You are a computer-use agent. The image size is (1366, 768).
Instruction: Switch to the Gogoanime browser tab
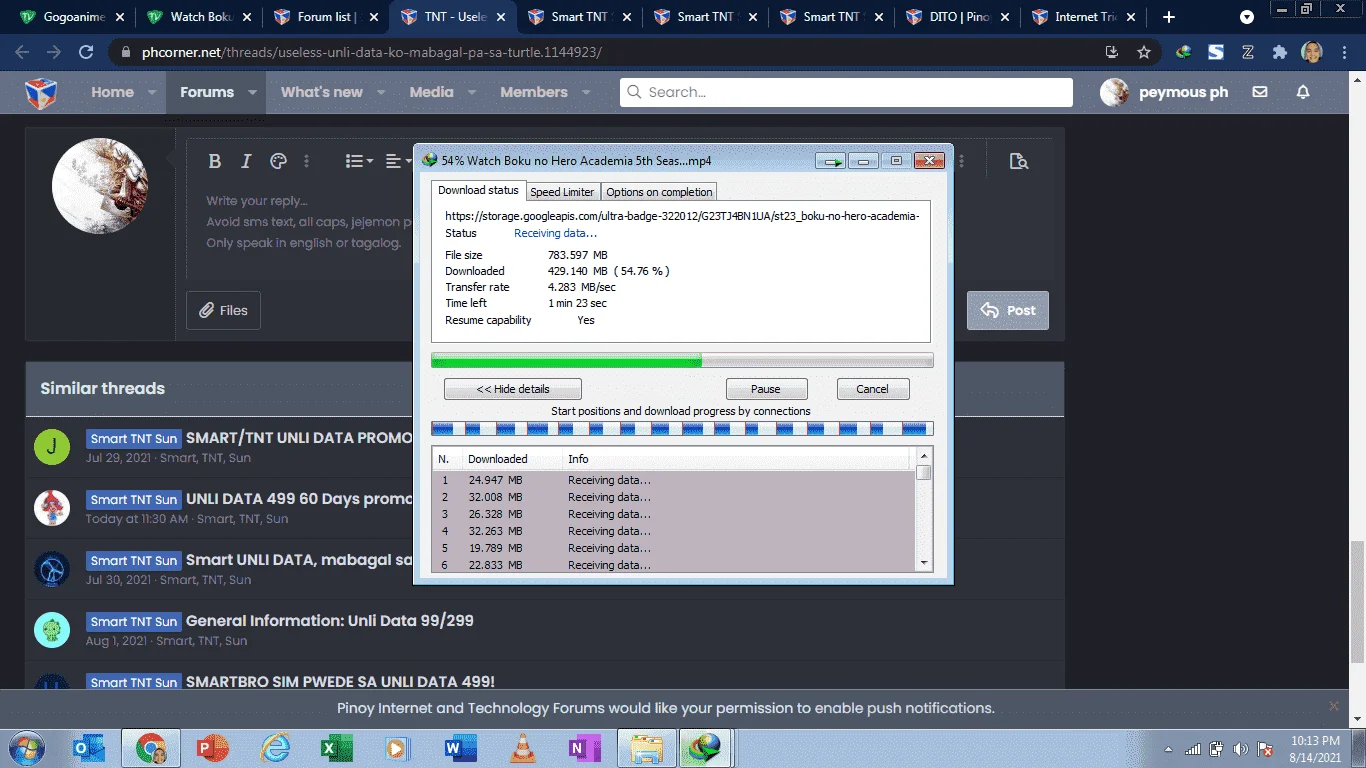pos(73,17)
